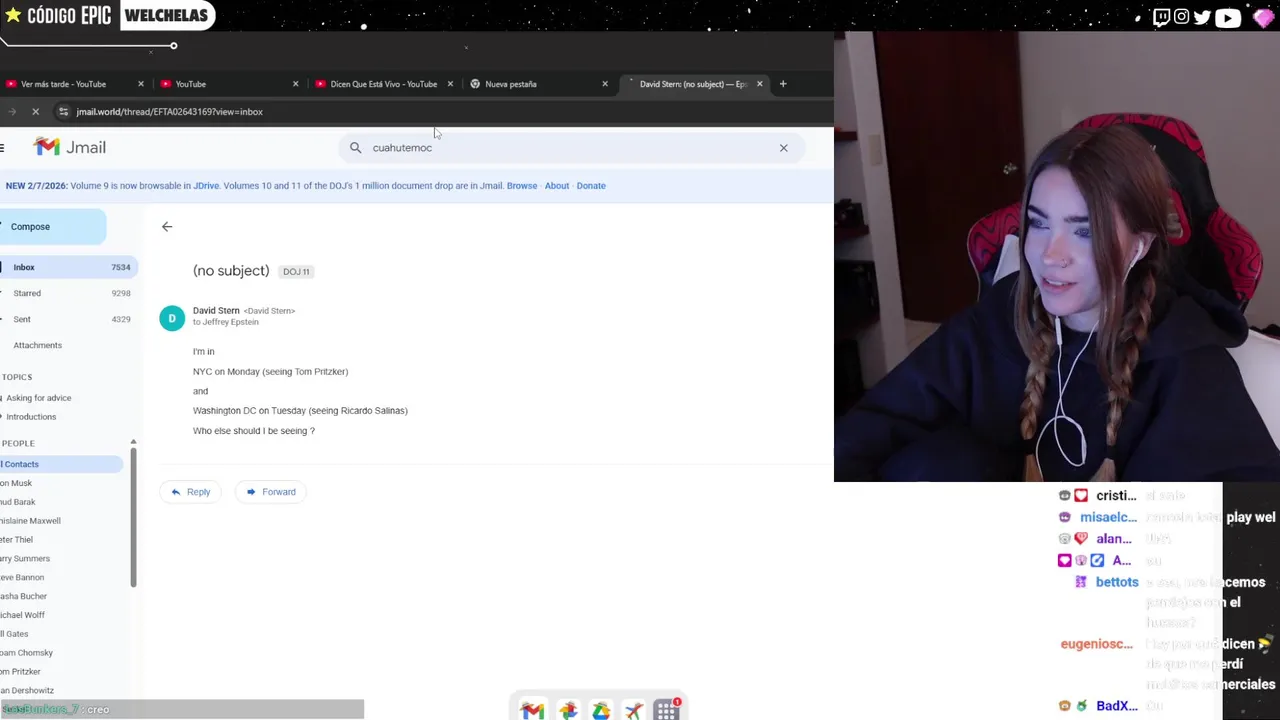Open site info icon in address bar
This screenshot has width=1280, height=720.
(x=63, y=112)
